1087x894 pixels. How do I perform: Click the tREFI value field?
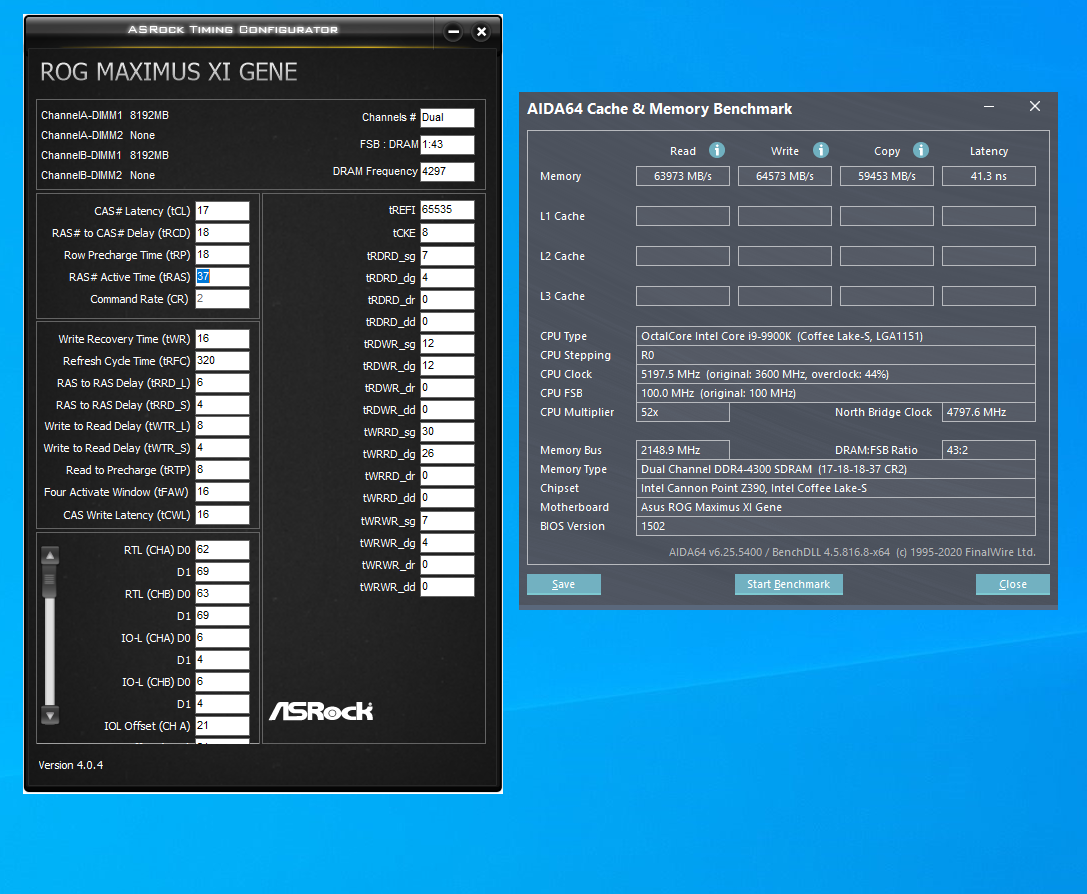point(447,210)
